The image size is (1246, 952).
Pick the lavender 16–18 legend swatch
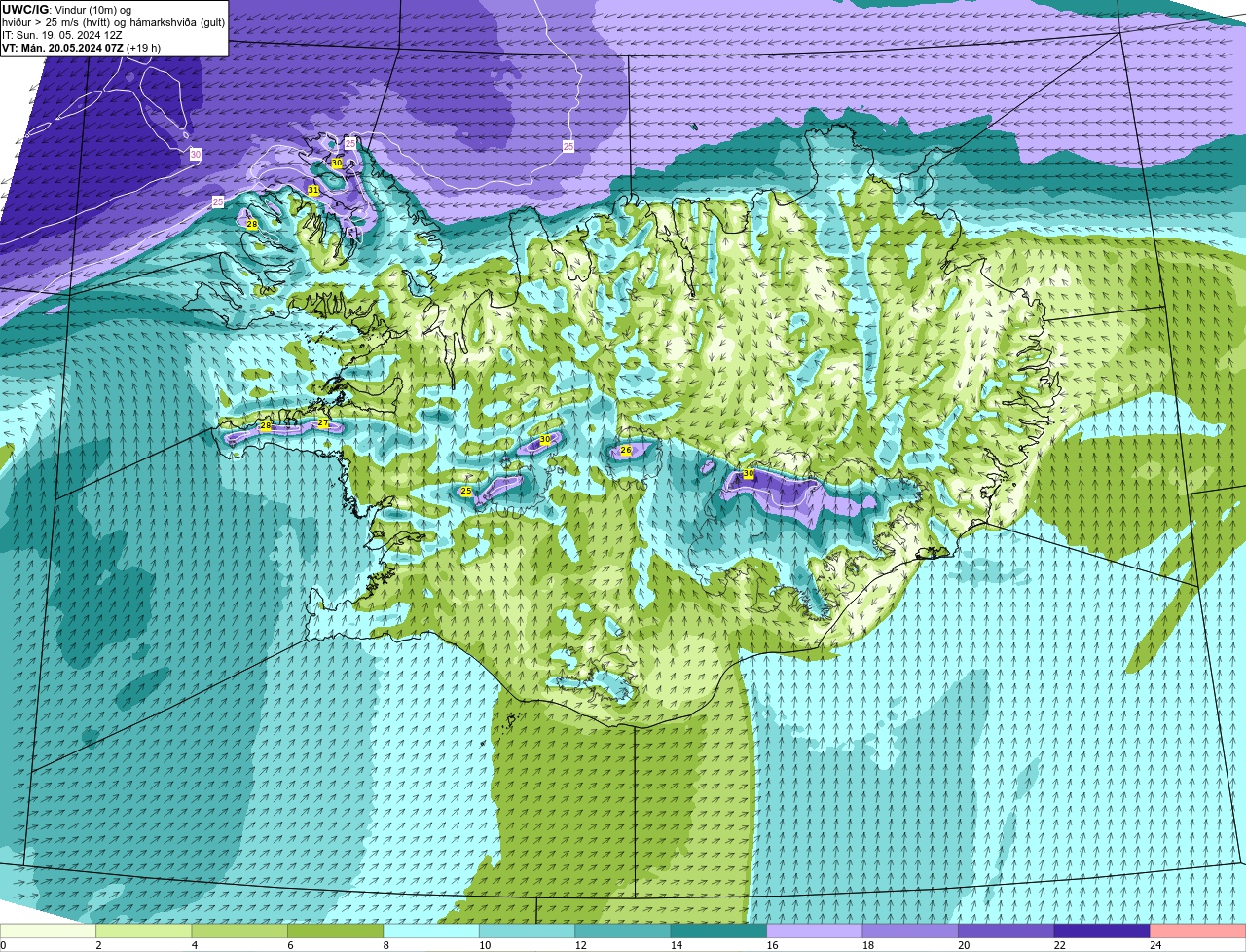tap(815, 932)
